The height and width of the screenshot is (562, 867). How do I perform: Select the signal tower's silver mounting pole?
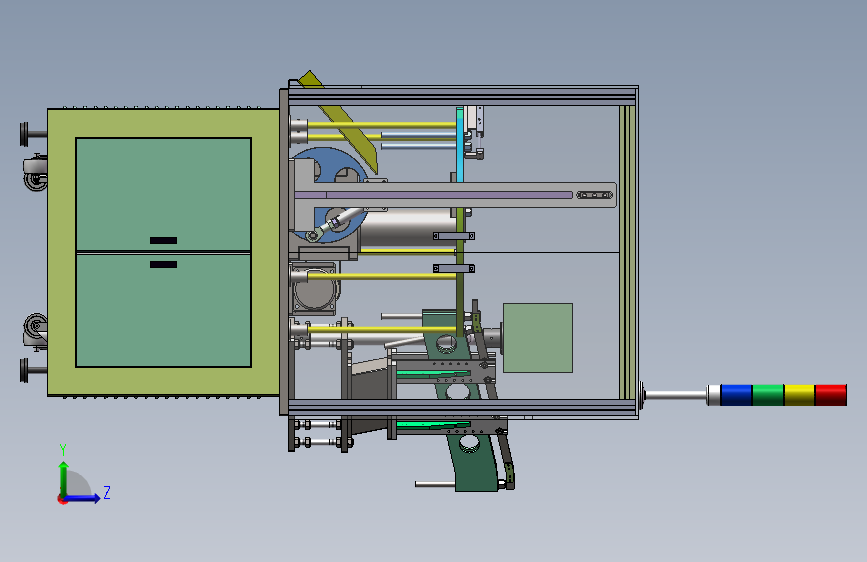pos(676,395)
